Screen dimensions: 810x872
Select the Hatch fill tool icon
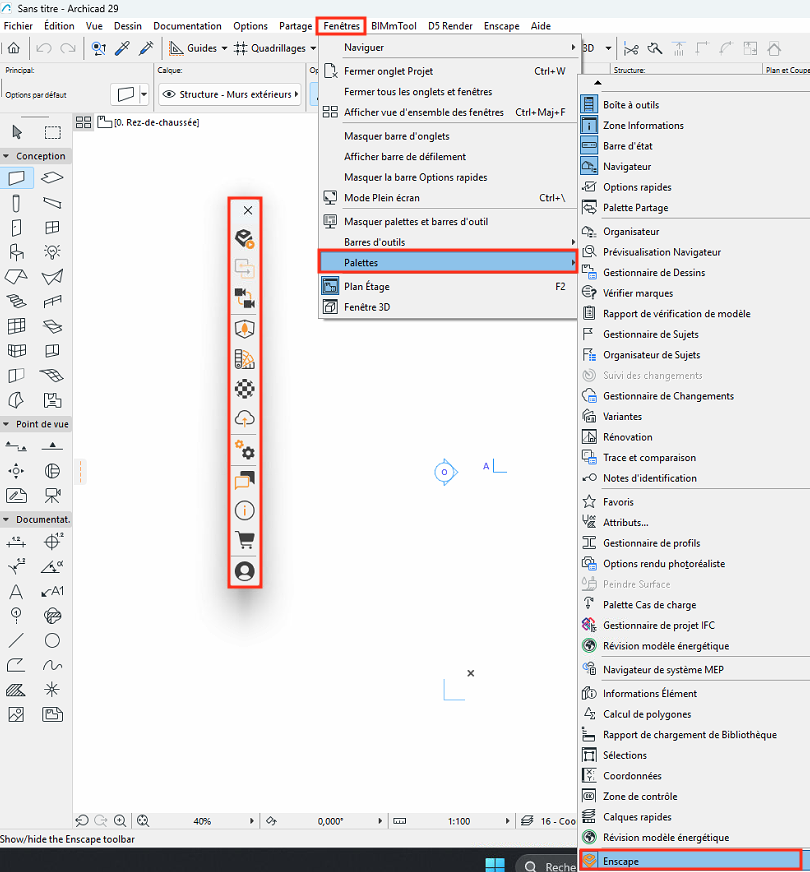[x=16, y=690]
